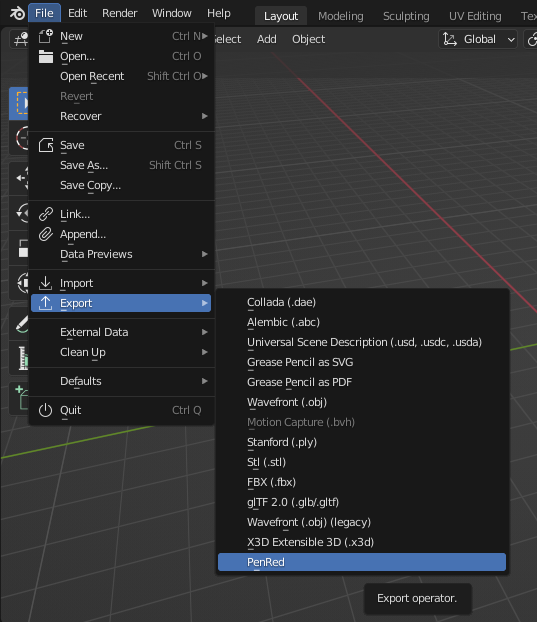Screen dimensions: 537x622
Task: Click the Open folder icon
Action: click(46, 56)
